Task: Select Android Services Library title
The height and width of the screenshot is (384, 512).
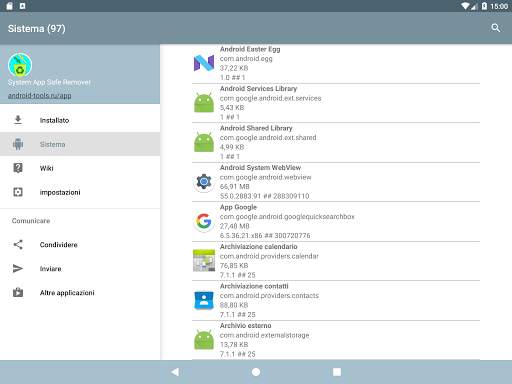Action: pyautogui.click(x=258, y=88)
